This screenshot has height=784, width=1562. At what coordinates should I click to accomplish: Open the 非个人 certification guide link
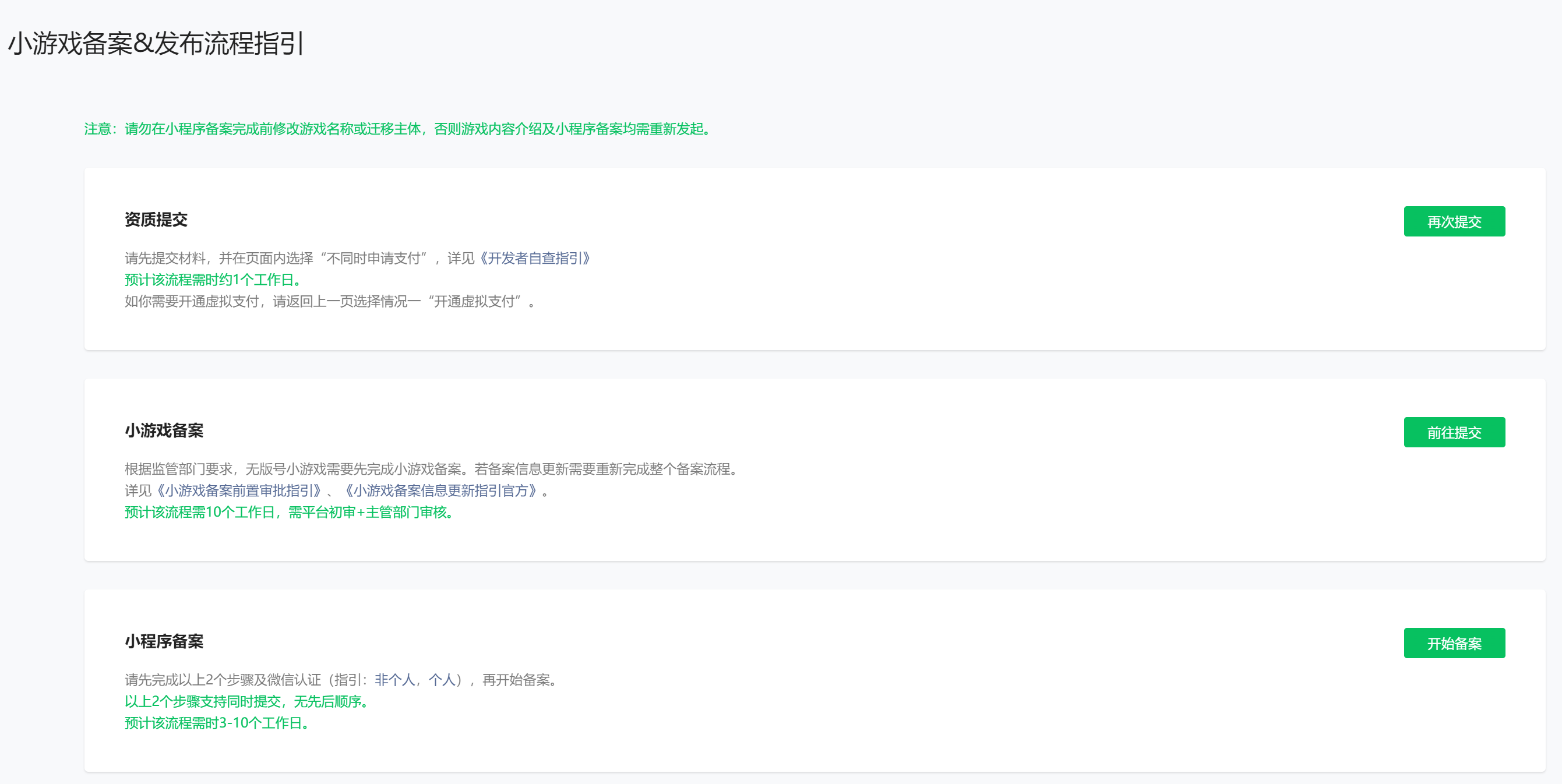pos(394,680)
